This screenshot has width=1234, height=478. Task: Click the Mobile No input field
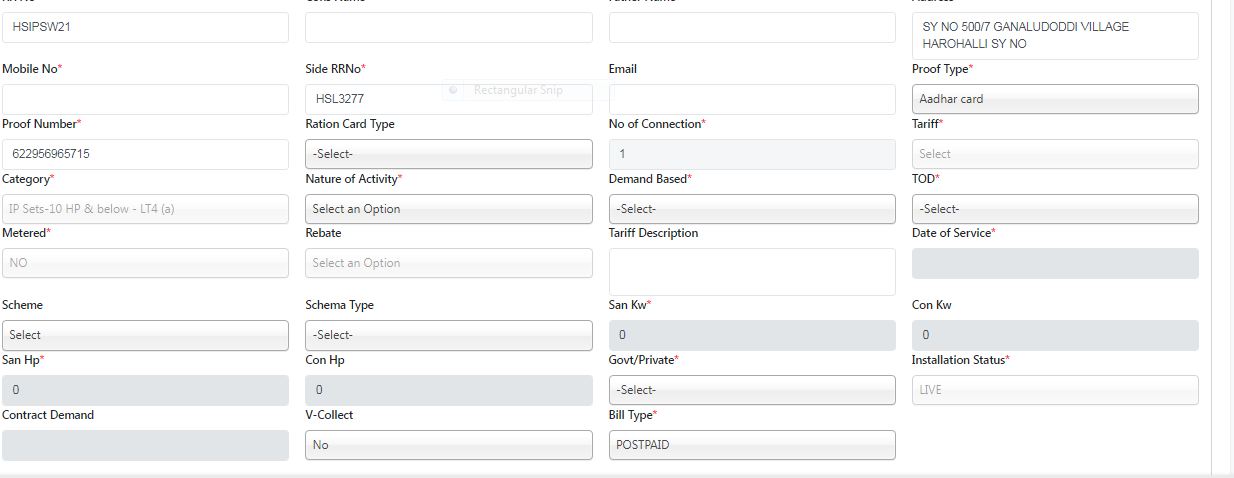[145, 99]
